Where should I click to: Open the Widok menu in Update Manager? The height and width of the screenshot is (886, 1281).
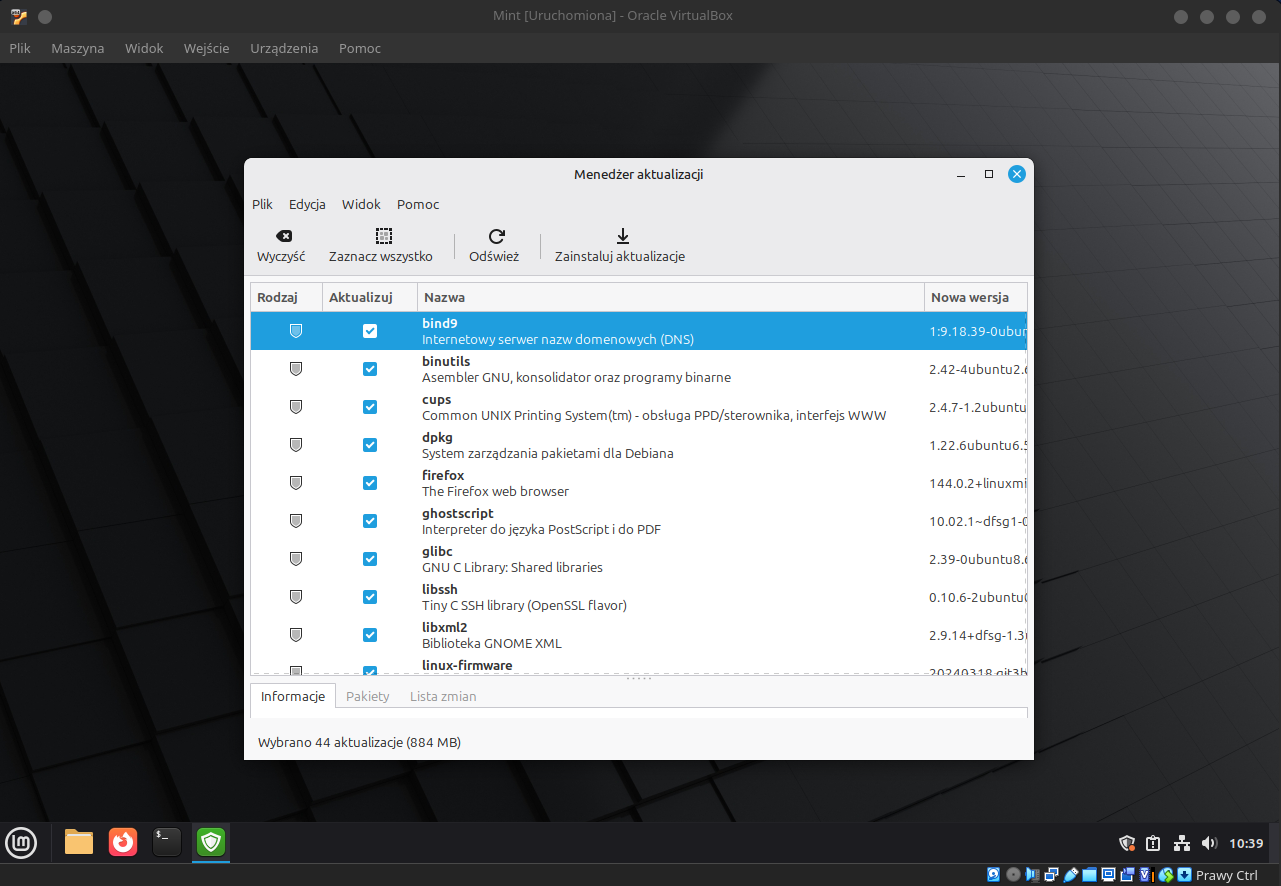[x=361, y=204]
